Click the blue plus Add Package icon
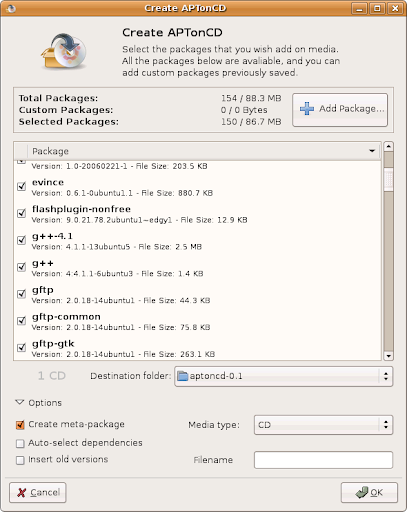The height and width of the screenshot is (512, 407). (x=307, y=109)
